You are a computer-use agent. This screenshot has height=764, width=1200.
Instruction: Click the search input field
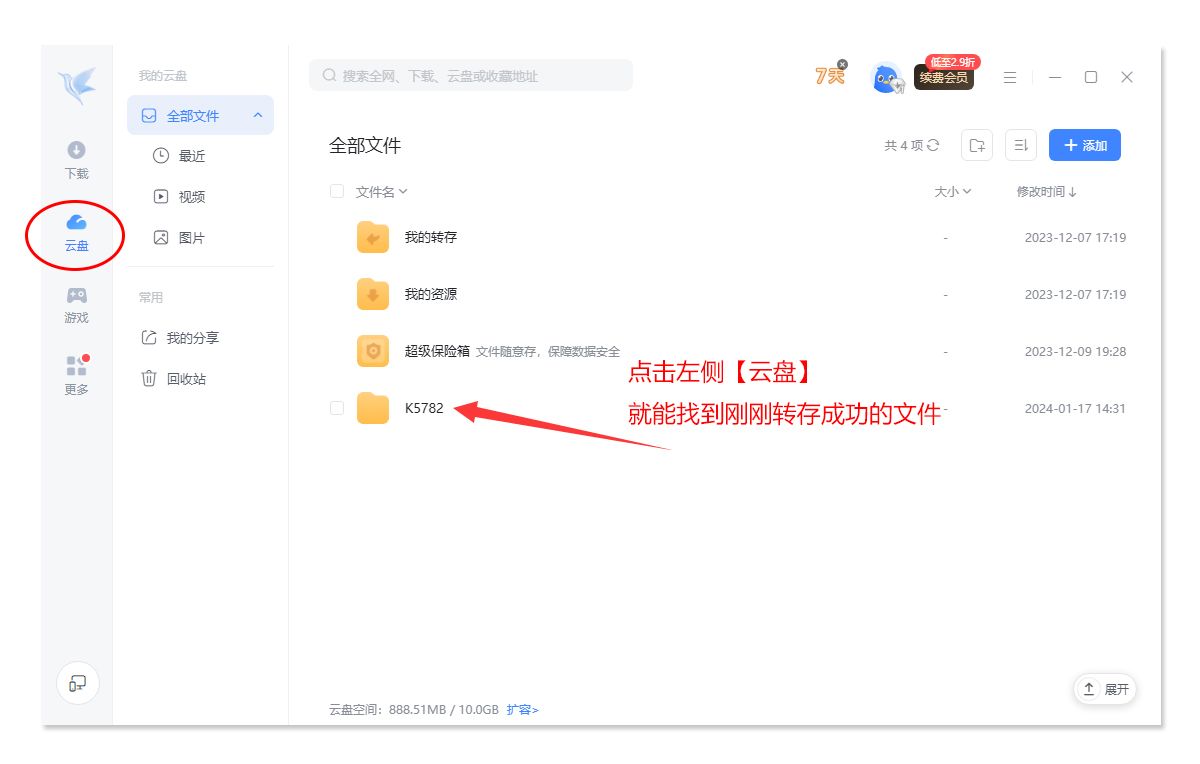470,76
